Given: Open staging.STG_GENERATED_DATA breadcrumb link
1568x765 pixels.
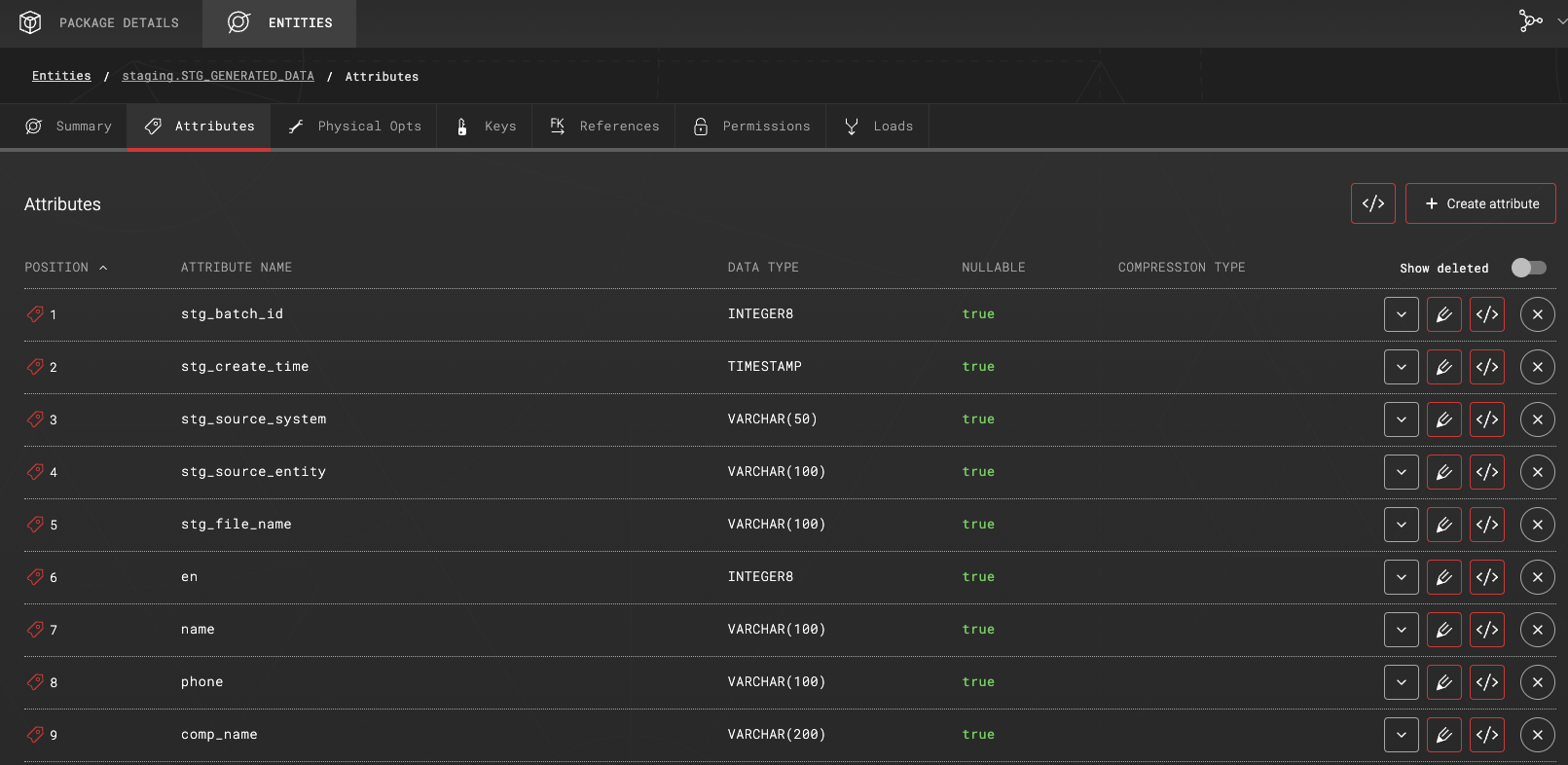Looking at the screenshot, I should (x=218, y=76).
